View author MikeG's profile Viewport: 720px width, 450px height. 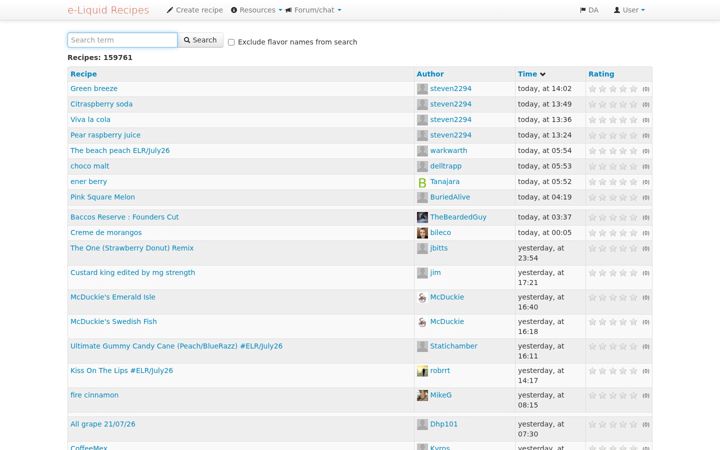click(x=441, y=395)
